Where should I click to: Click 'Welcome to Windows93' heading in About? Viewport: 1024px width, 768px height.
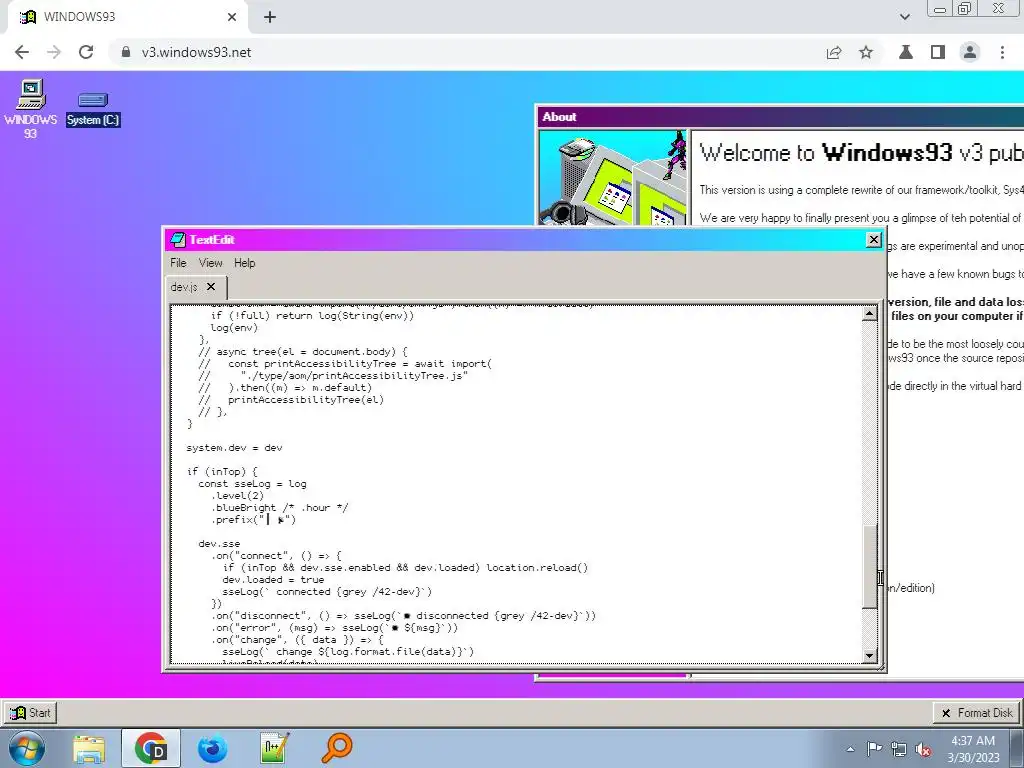click(x=861, y=153)
